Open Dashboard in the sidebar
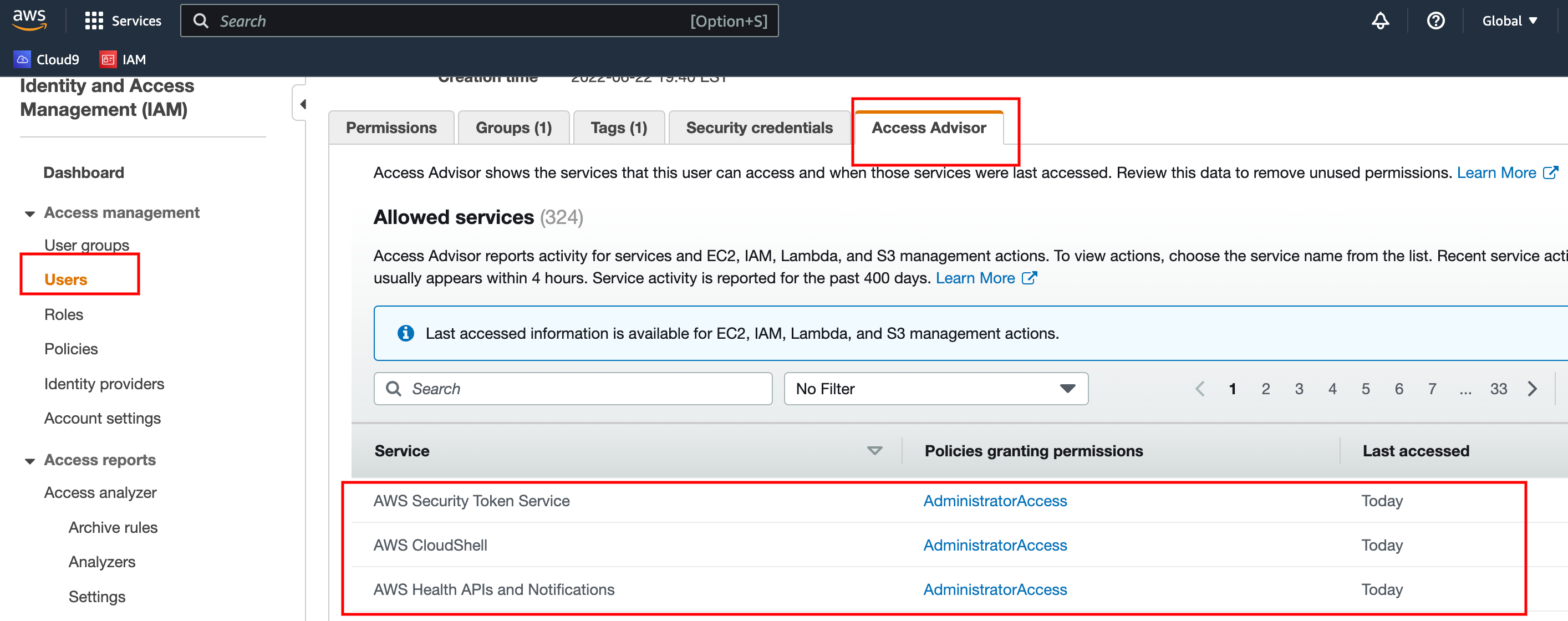Viewport: 1568px width, 621px height. (83, 172)
